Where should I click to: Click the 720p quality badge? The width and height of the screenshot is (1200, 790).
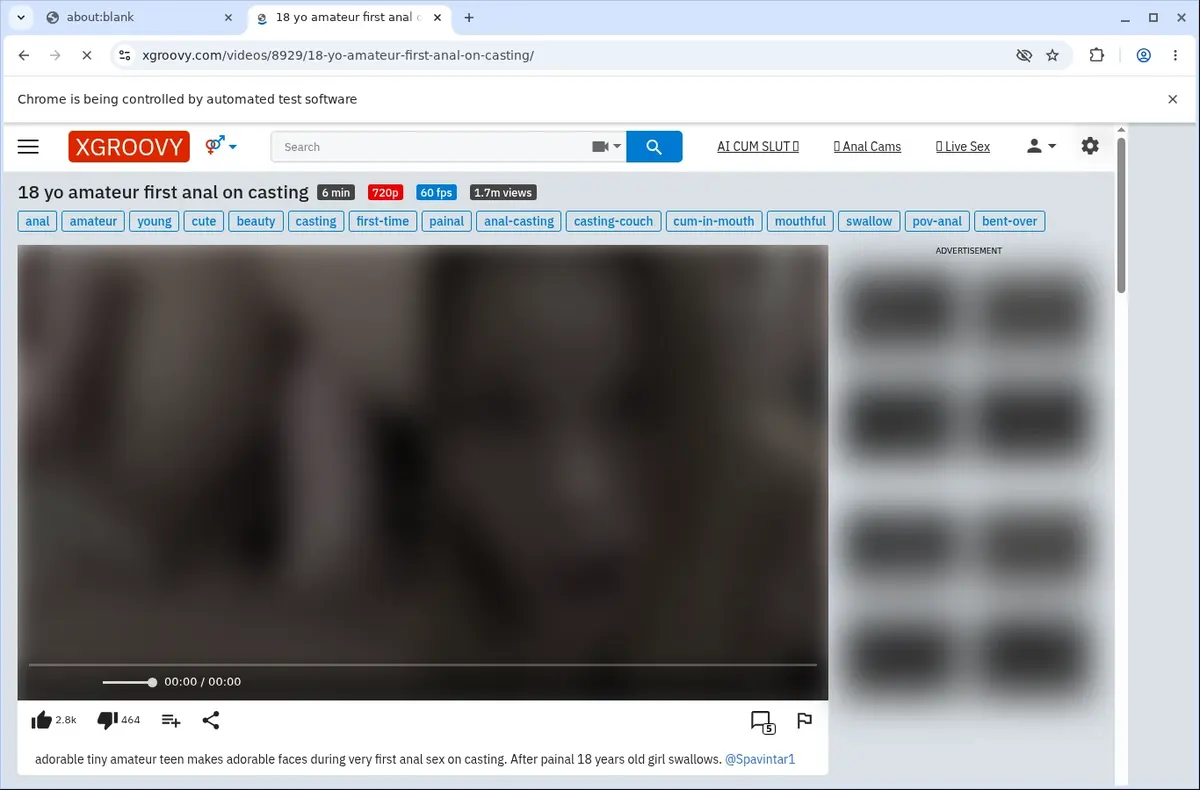click(385, 193)
